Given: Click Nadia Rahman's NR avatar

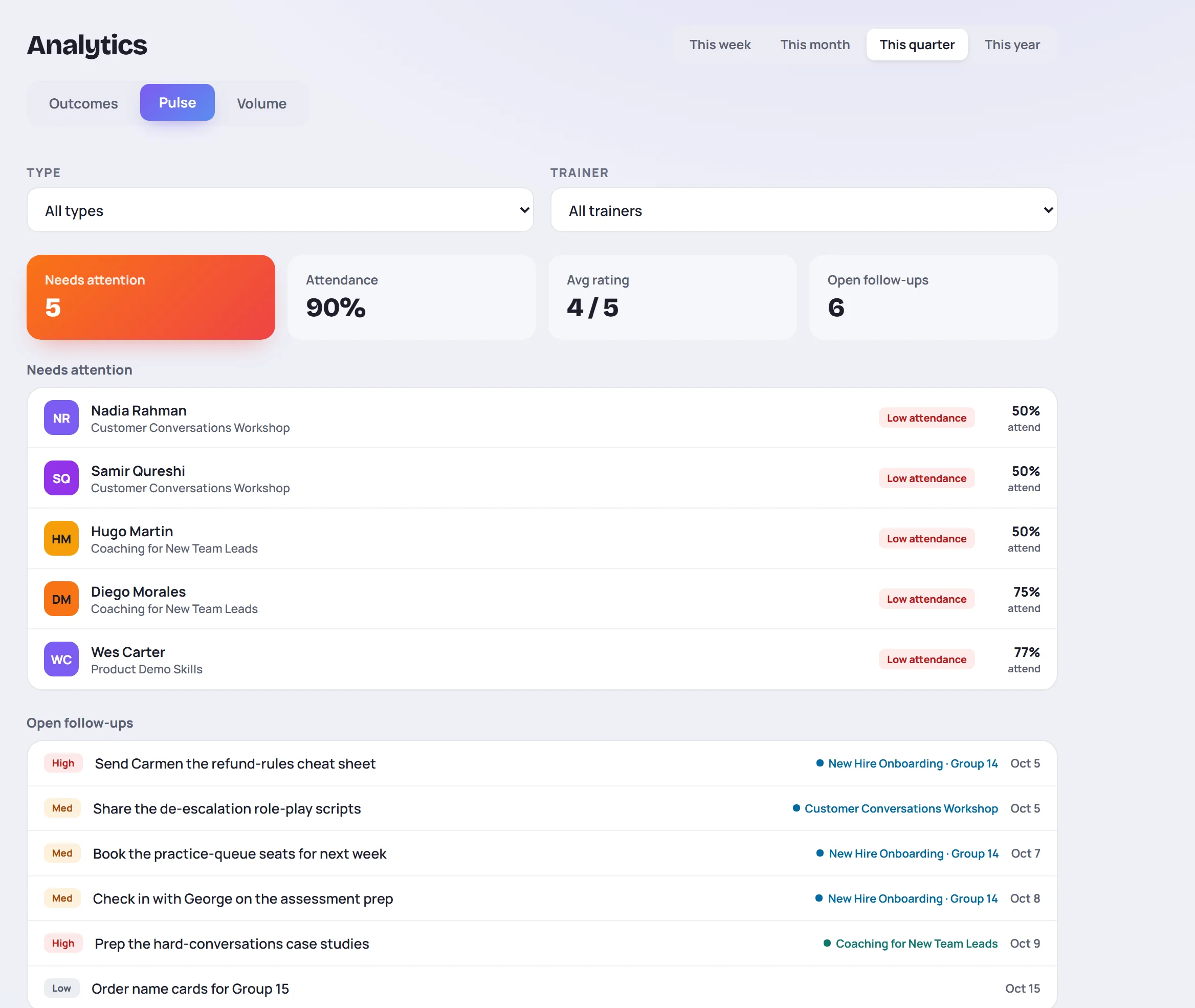Looking at the screenshot, I should 61,418.
